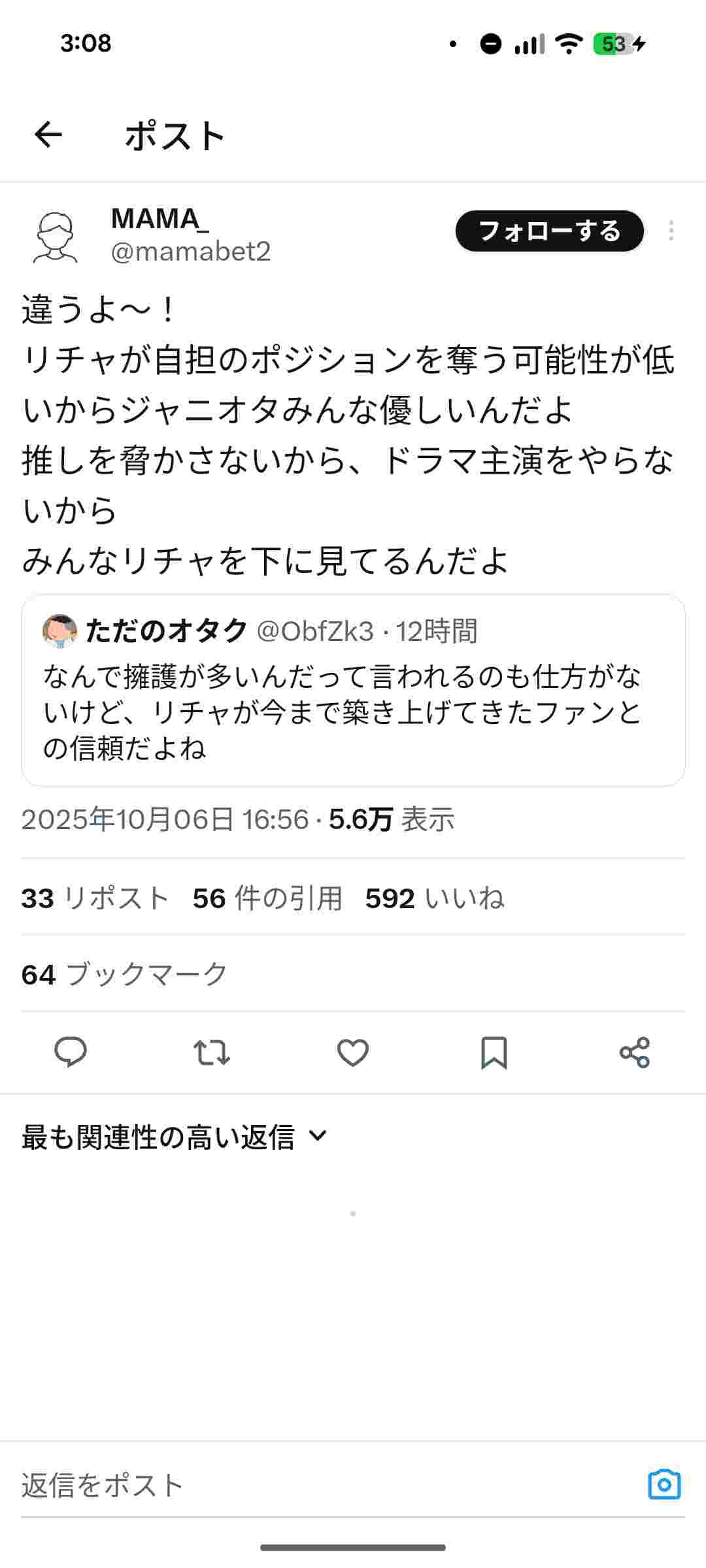This screenshot has width=706, height=1568.
Task: Open camera icon in reply bar
Action: [664, 1484]
